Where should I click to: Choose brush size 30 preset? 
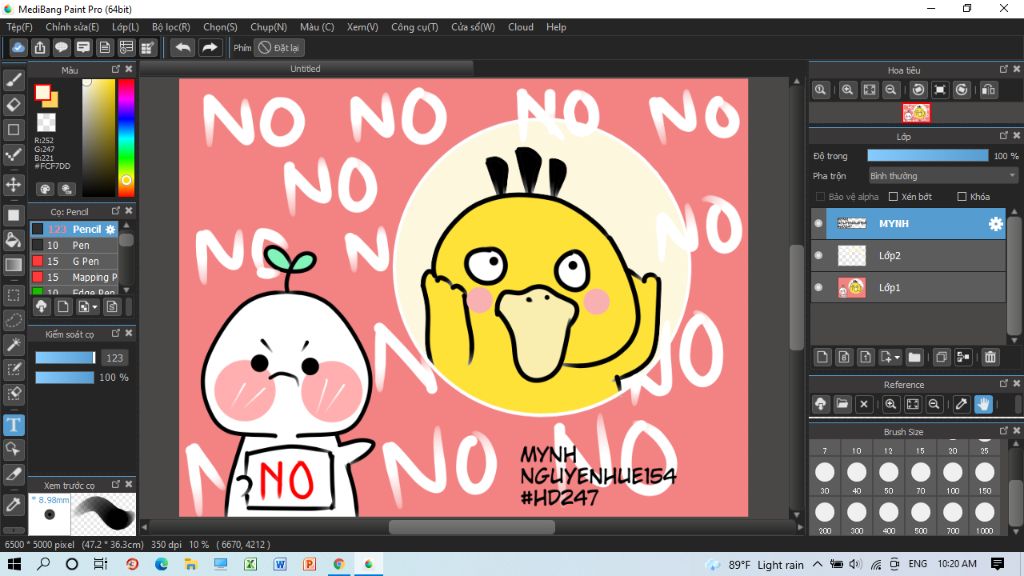pos(825,477)
